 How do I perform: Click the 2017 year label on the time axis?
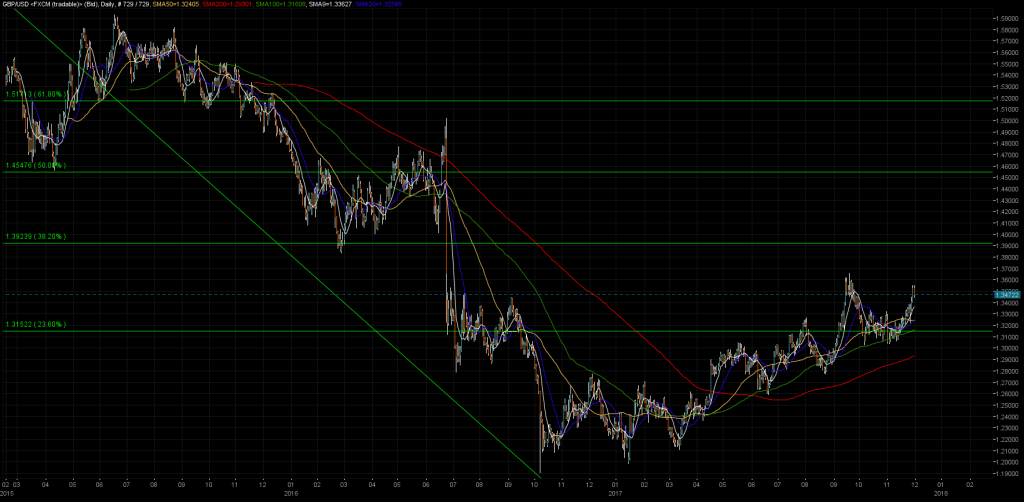615,492
